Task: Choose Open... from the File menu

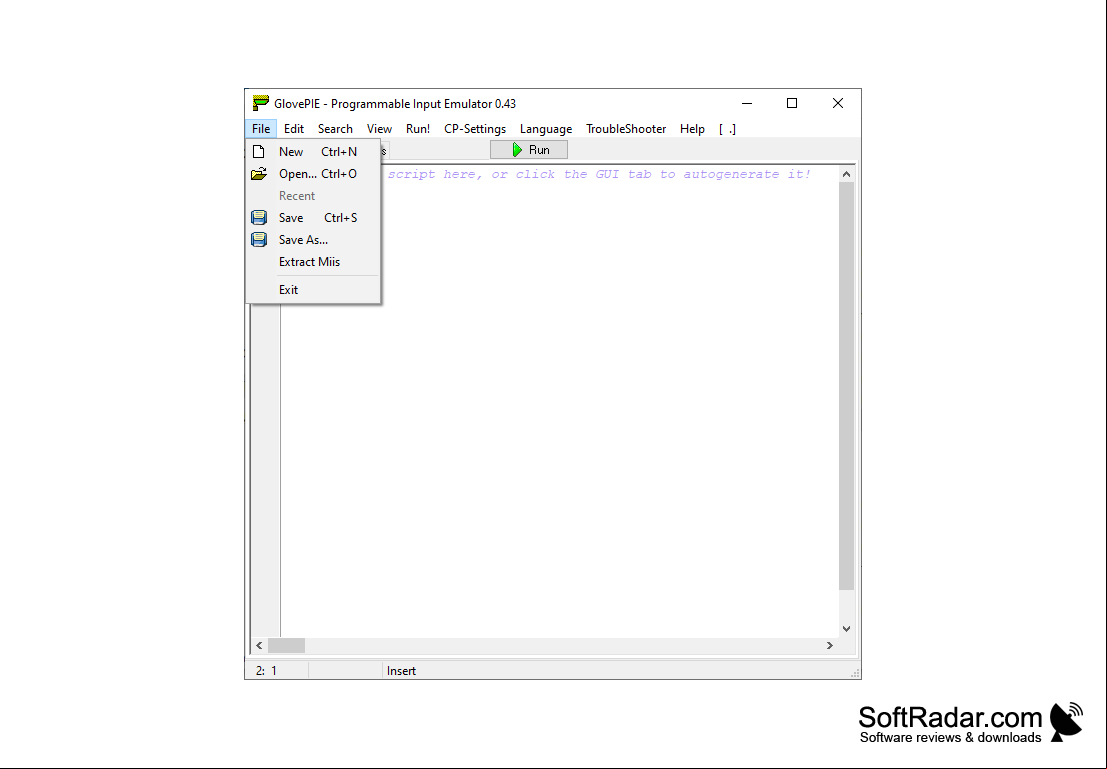Action: [x=313, y=174]
